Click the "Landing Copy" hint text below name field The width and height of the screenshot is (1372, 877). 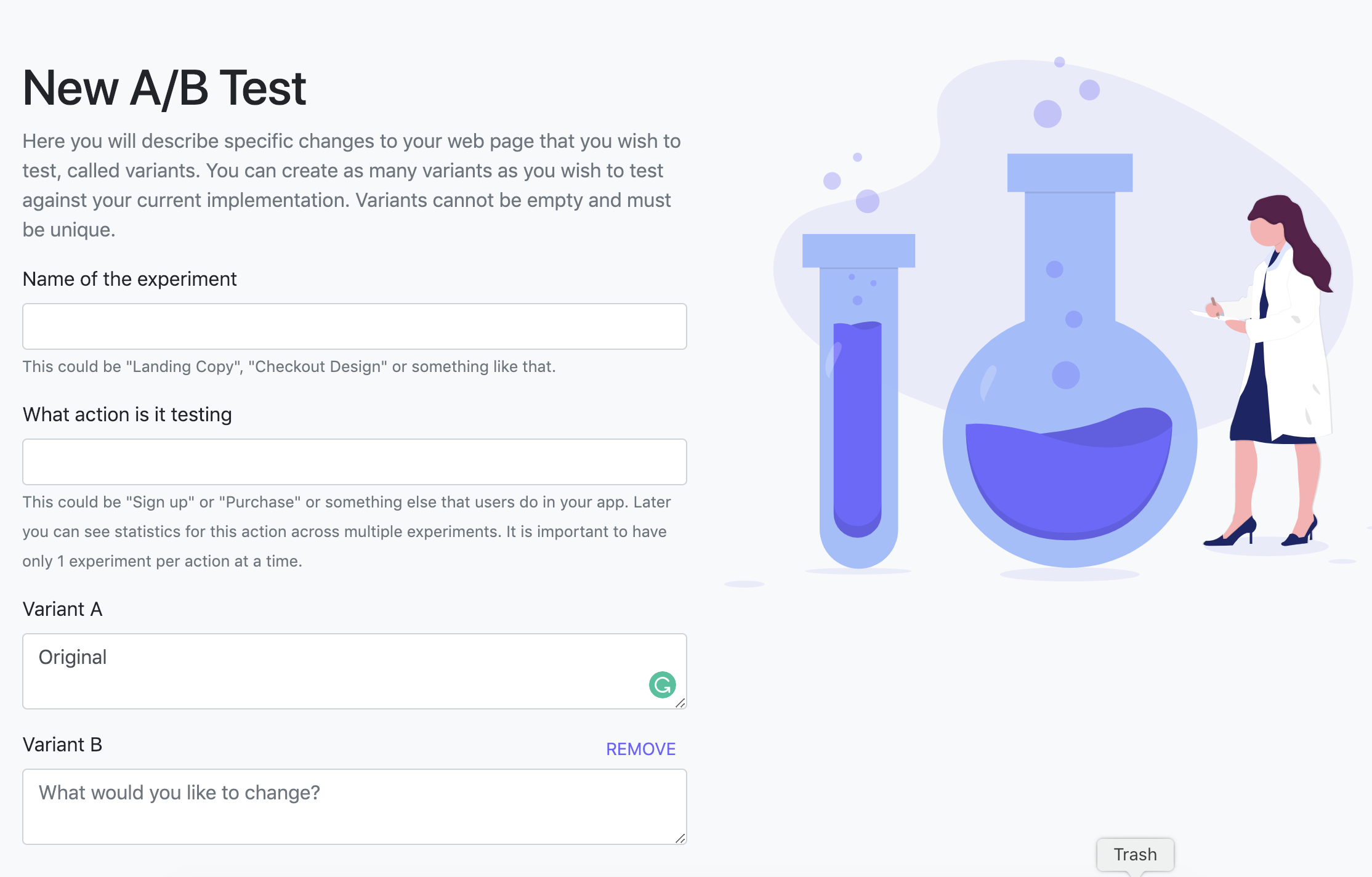[289, 366]
